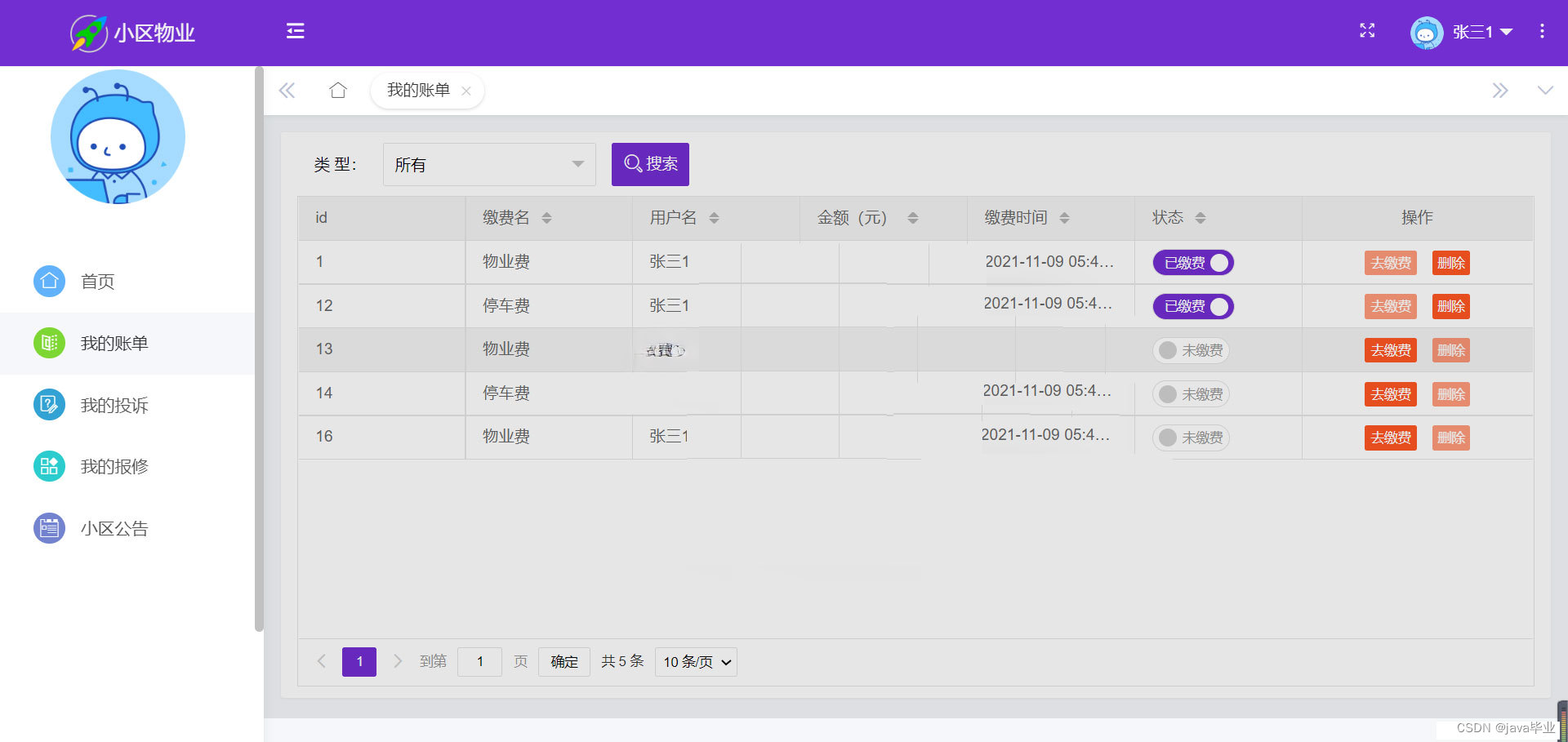
Task: Select 我的账单 in the sidebar
Action: (x=127, y=344)
